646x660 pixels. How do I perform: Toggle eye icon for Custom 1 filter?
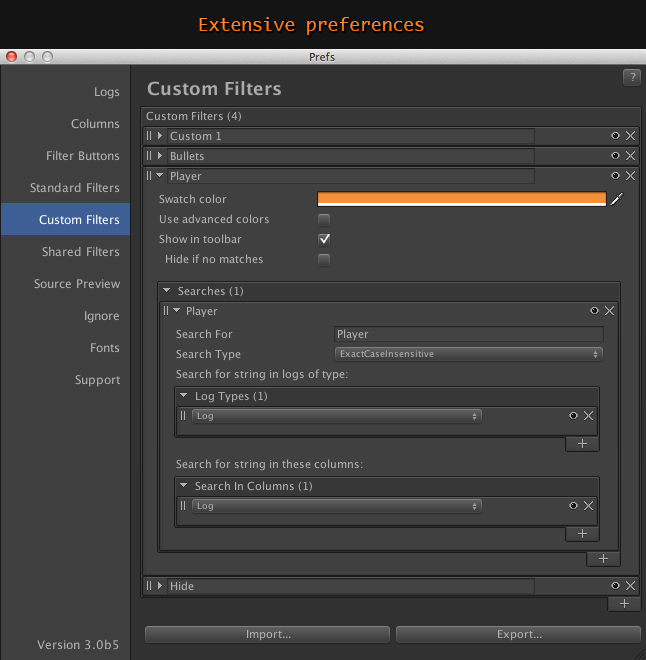click(x=615, y=136)
